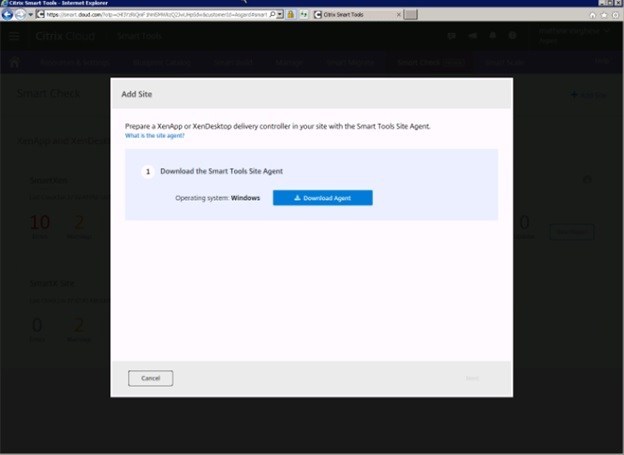Click the Help link in navigation bar
The width and height of the screenshot is (624, 455).
[602, 61]
